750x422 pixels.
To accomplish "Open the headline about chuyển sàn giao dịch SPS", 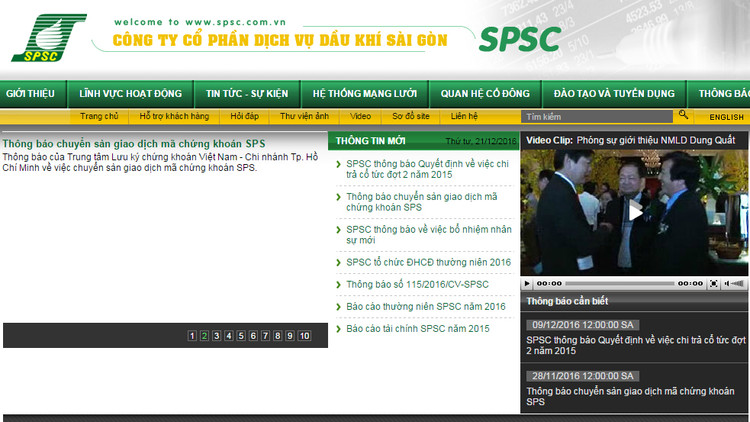I will [x=134, y=143].
